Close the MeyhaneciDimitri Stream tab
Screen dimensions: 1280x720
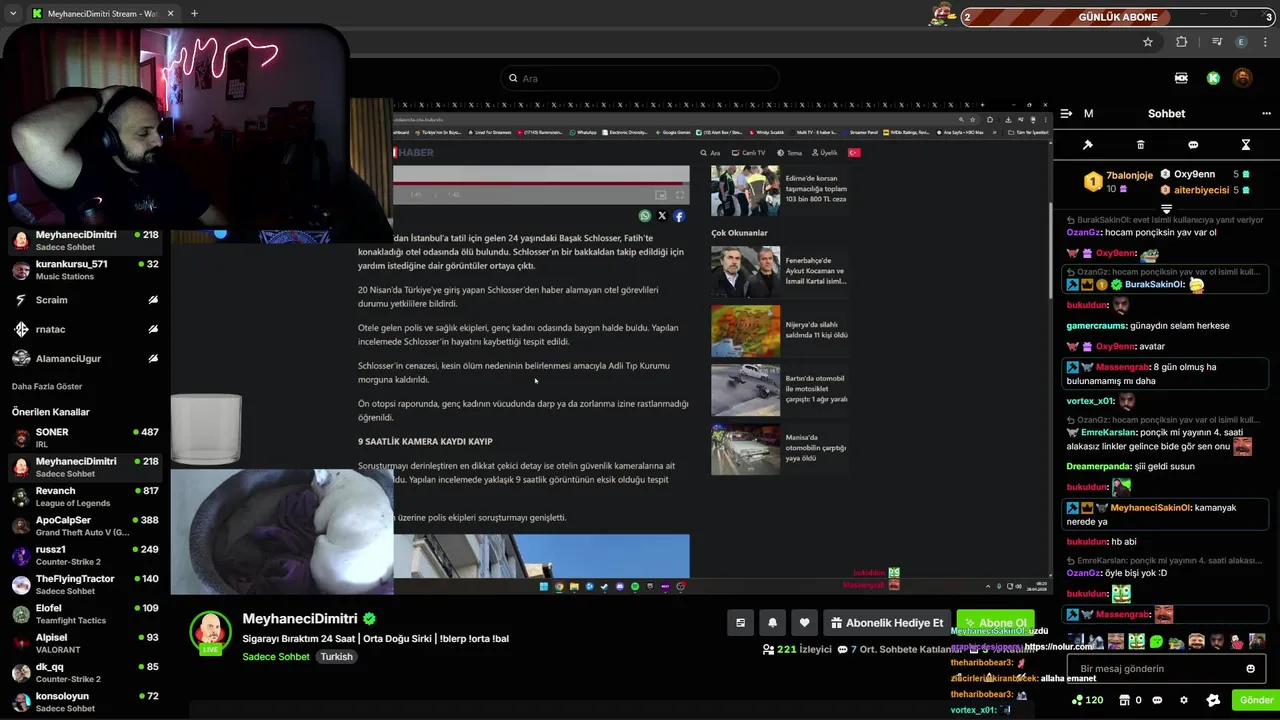[170, 14]
